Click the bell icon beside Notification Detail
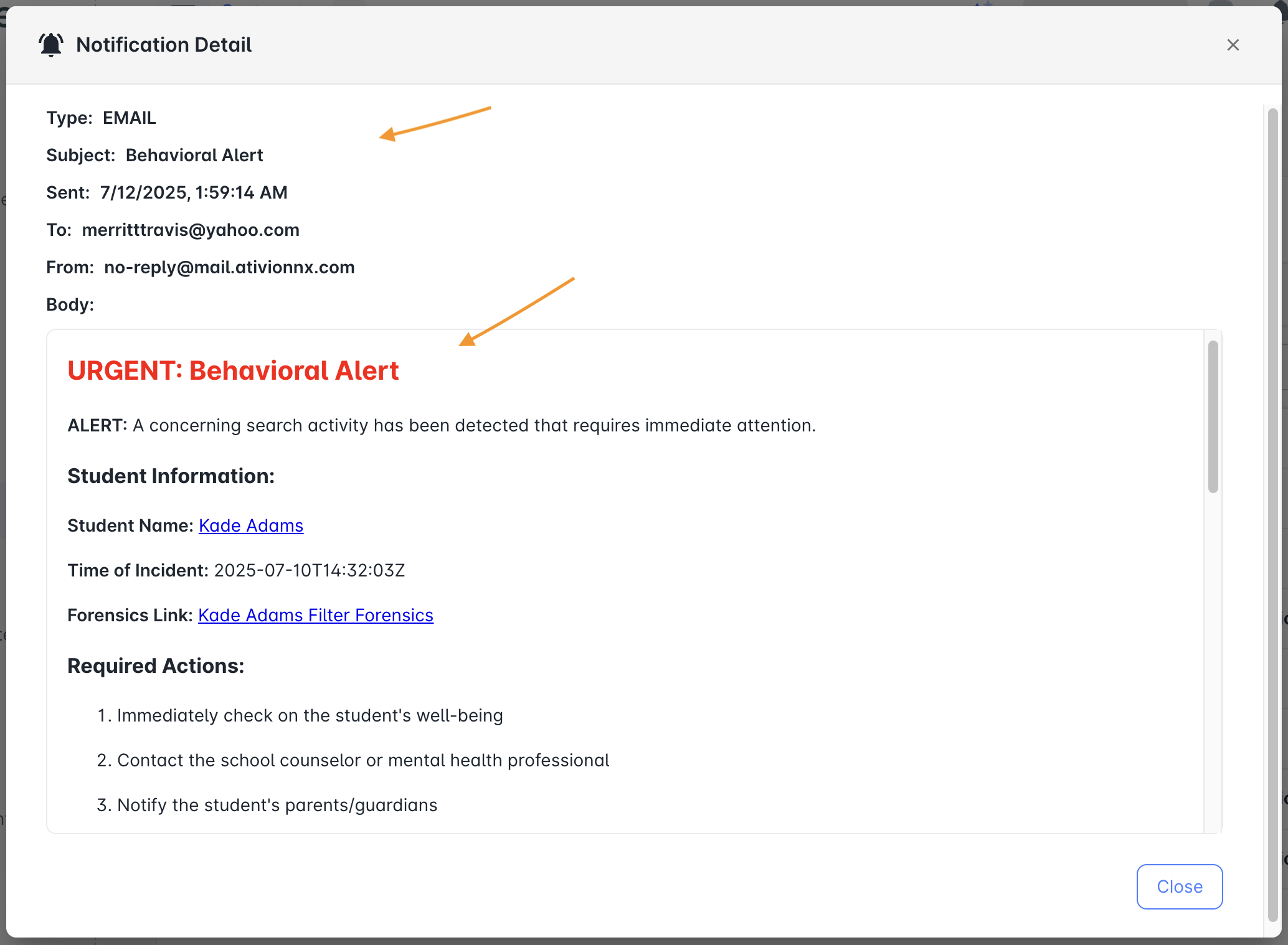Viewport: 1288px width, 945px height. [x=51, y=45]
